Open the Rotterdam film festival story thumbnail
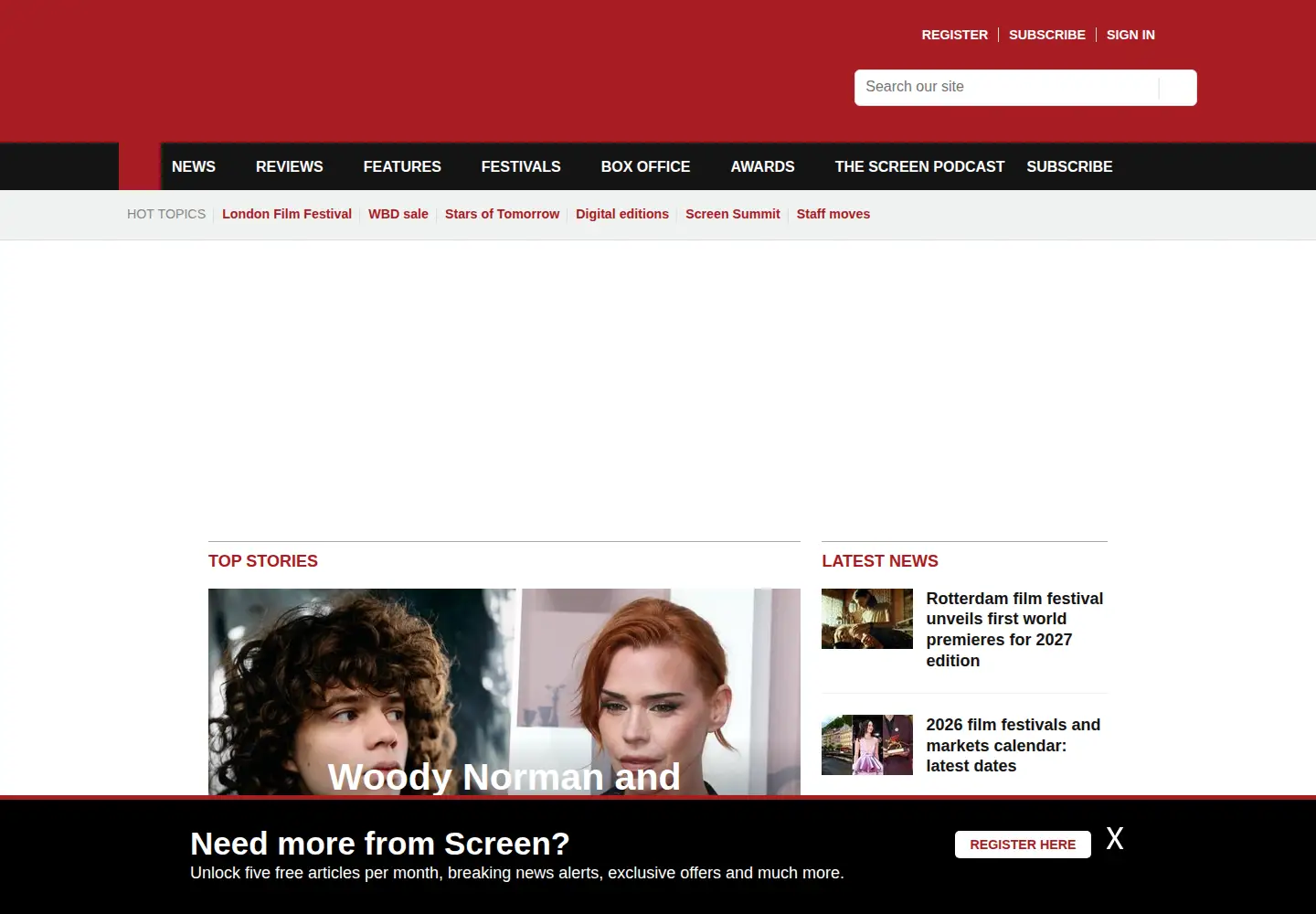Viewport: 1316px width, 914px height. click(x=867, y=619)
